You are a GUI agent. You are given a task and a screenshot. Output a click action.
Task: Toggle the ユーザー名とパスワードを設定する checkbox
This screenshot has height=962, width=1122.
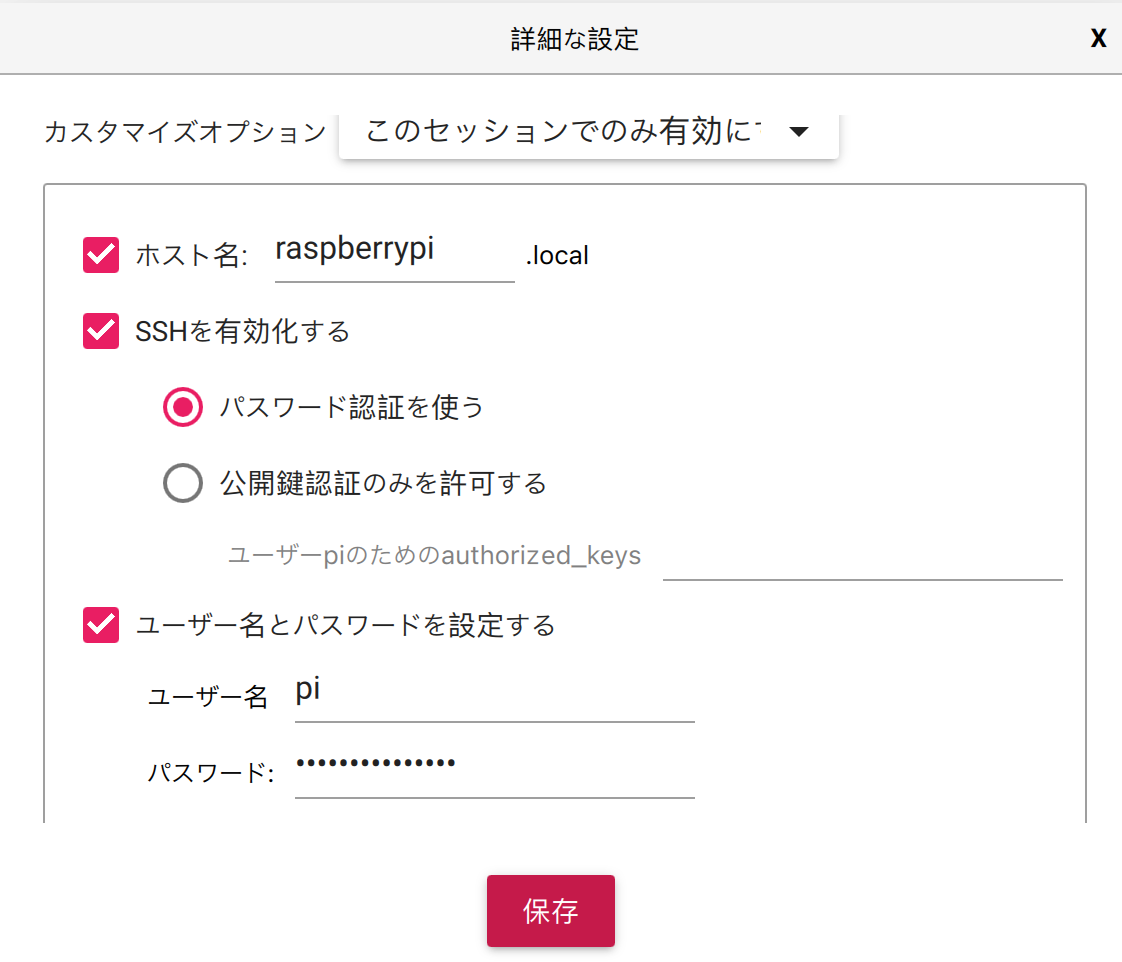click(x=101, y=625)
